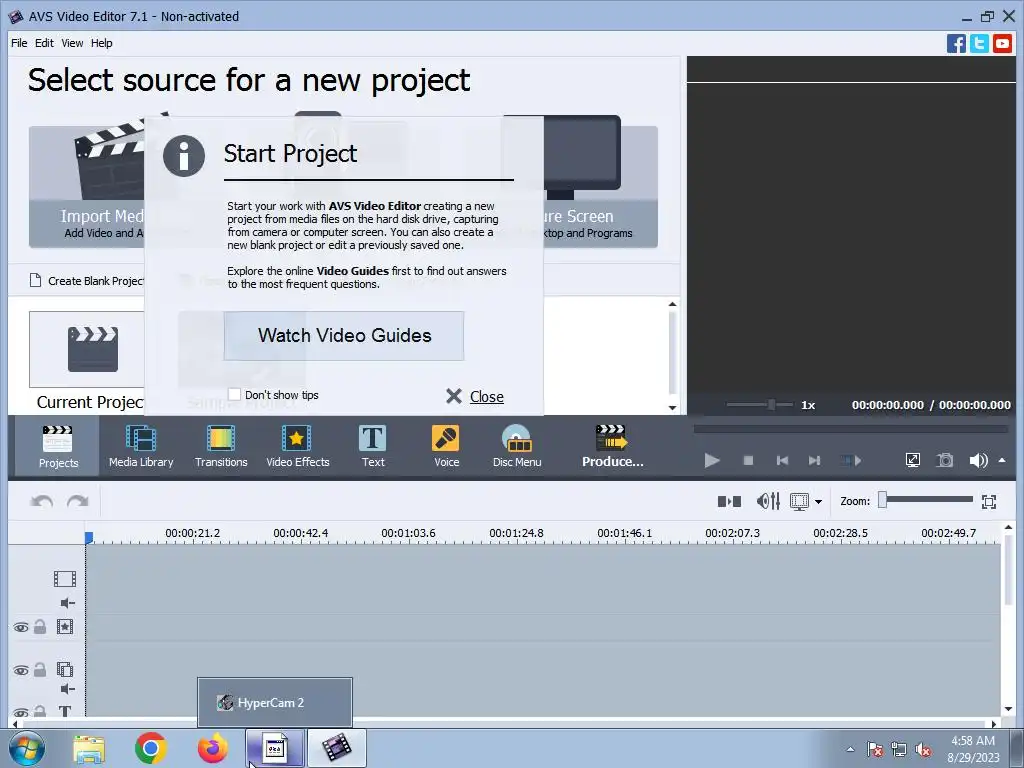
Task: Undo the last action in timeline toolbar
Action: pyautogui.click(x=42, y=502)
